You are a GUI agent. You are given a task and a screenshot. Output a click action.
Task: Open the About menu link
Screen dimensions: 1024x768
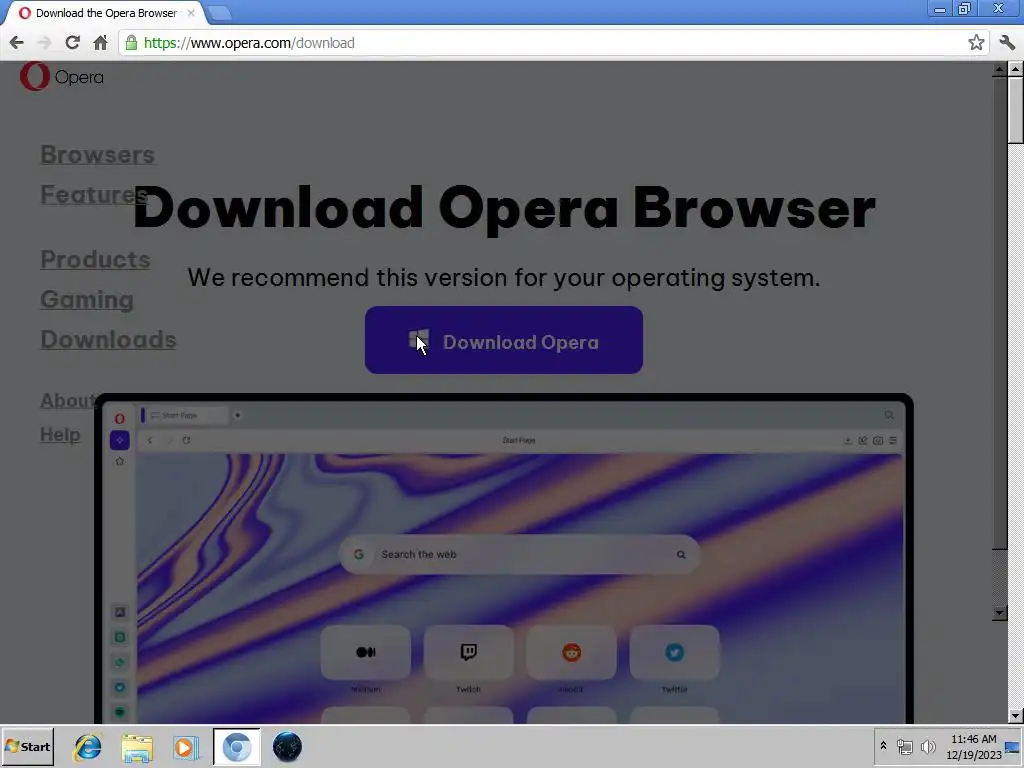click(68, 400)
